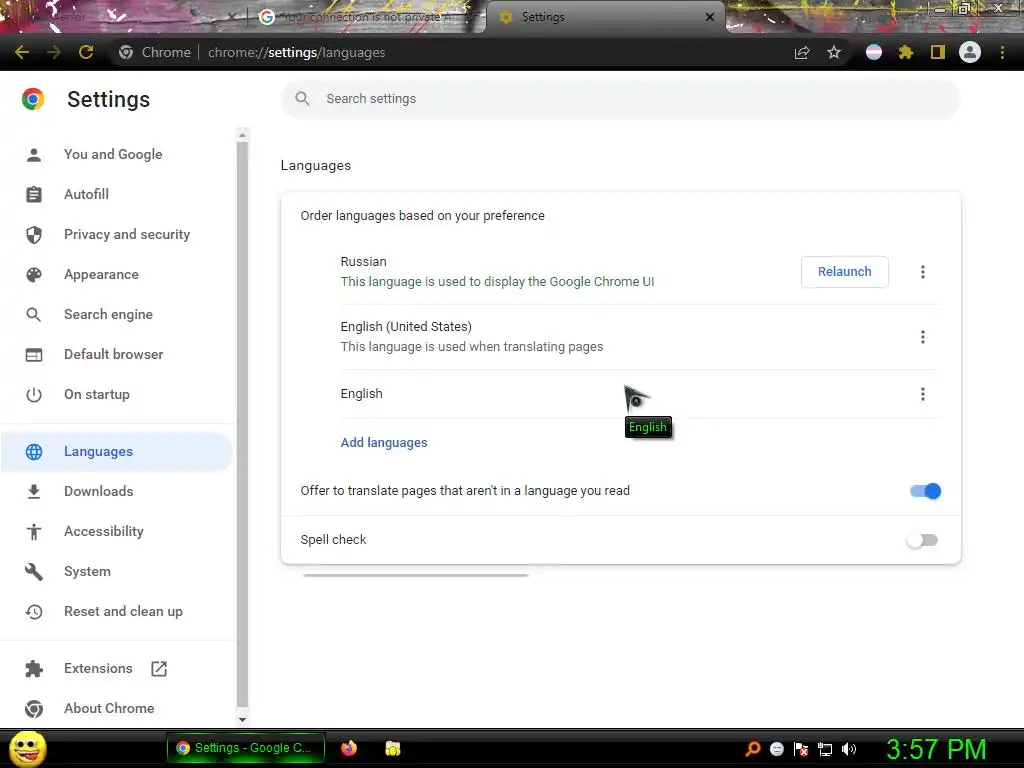Click the Russian language name
1024x768 pixels.
click(x=364, y=261)
